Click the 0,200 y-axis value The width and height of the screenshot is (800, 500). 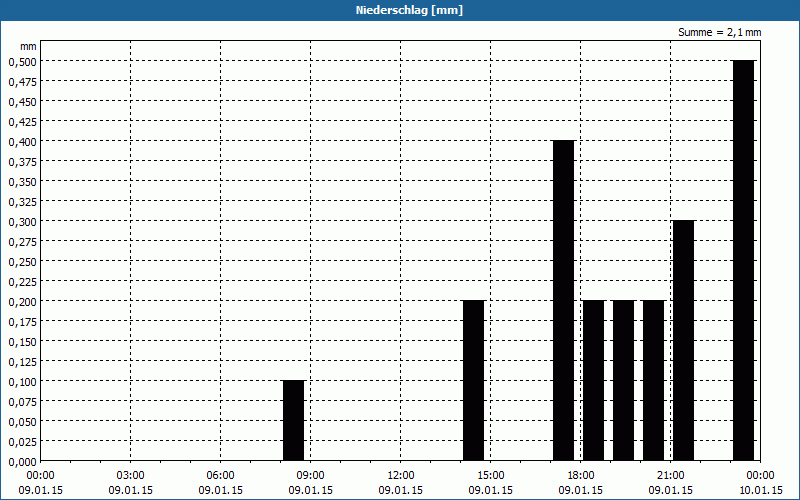[22, 302]
